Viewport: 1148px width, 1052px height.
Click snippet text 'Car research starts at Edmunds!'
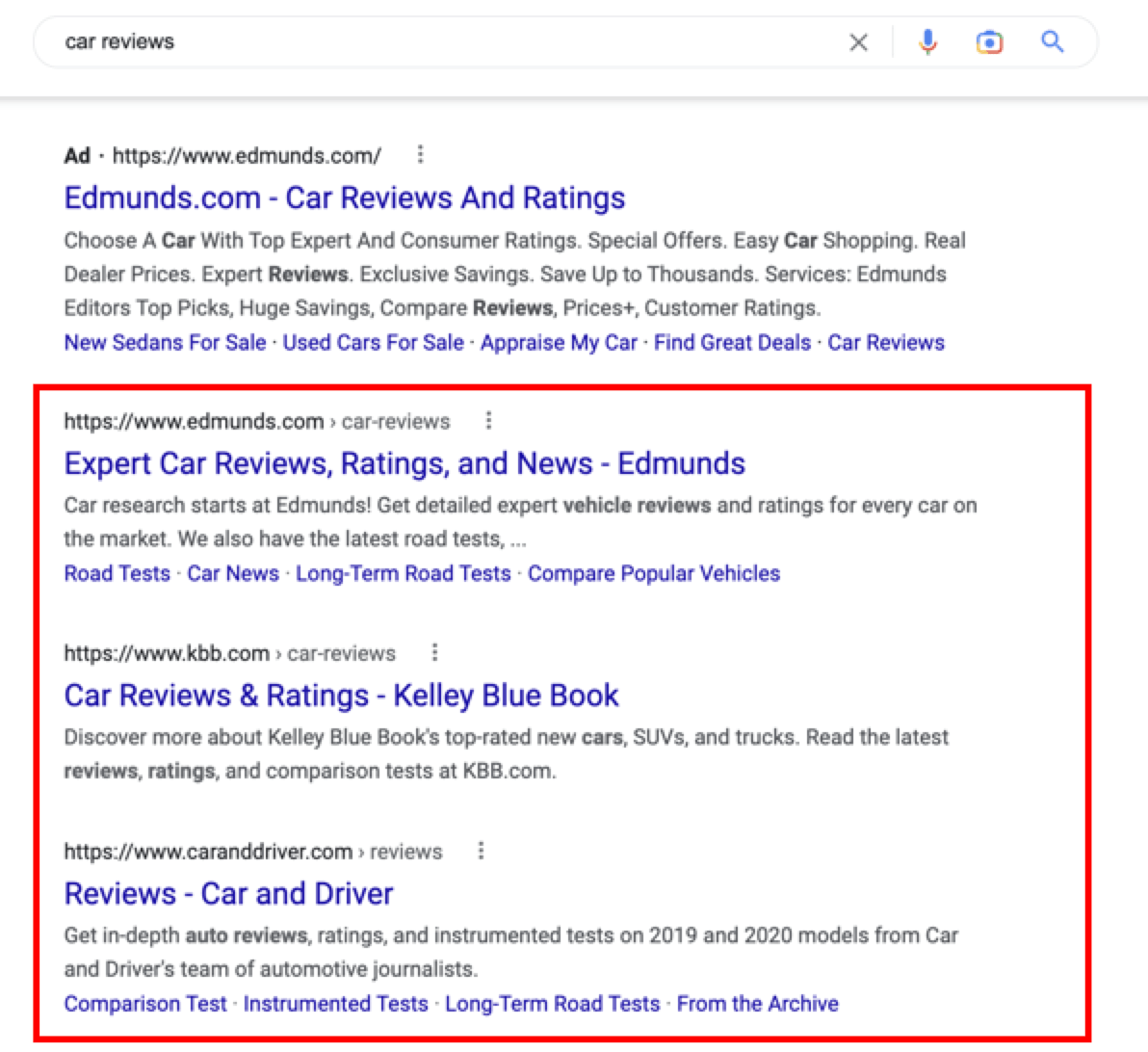tap(219, 505)
